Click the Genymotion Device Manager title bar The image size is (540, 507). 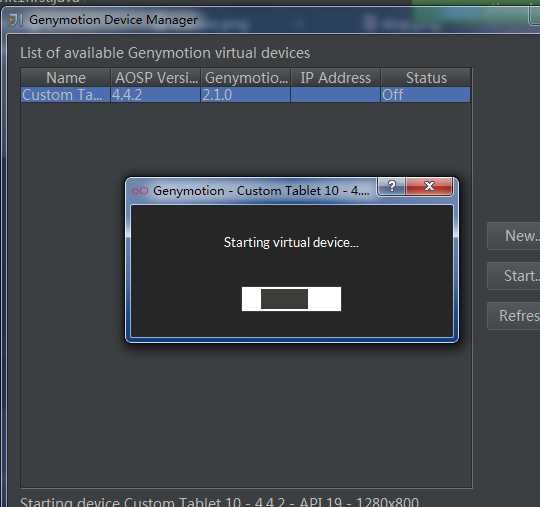[269, 20]
